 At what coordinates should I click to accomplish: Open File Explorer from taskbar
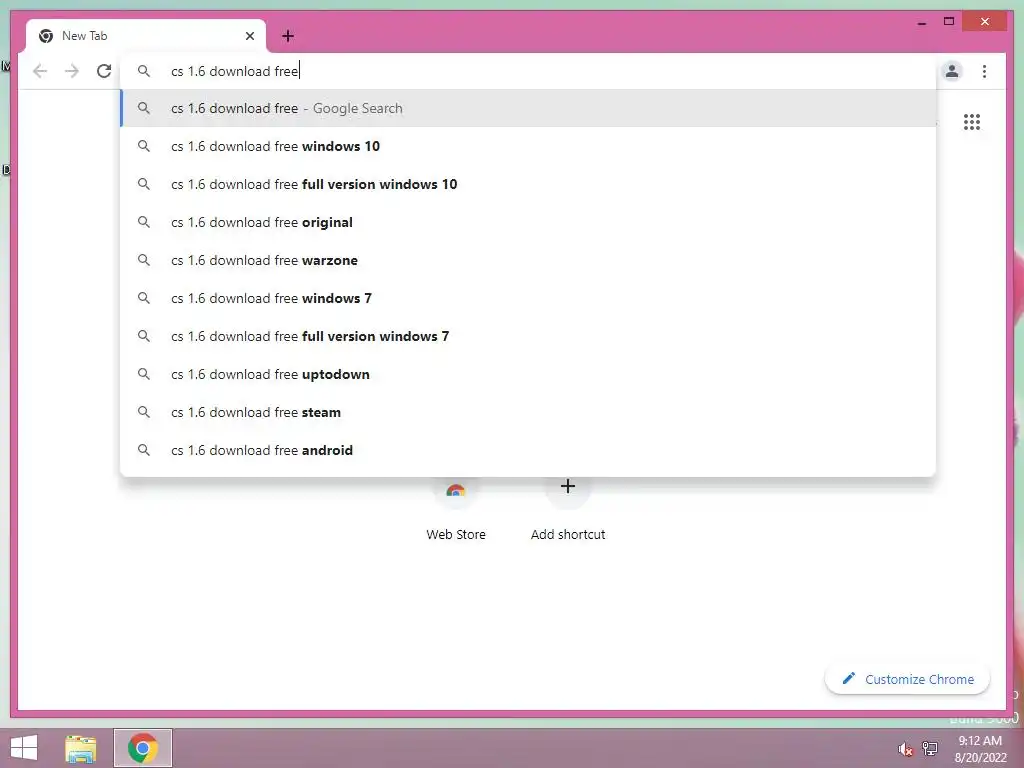(81, 748)
